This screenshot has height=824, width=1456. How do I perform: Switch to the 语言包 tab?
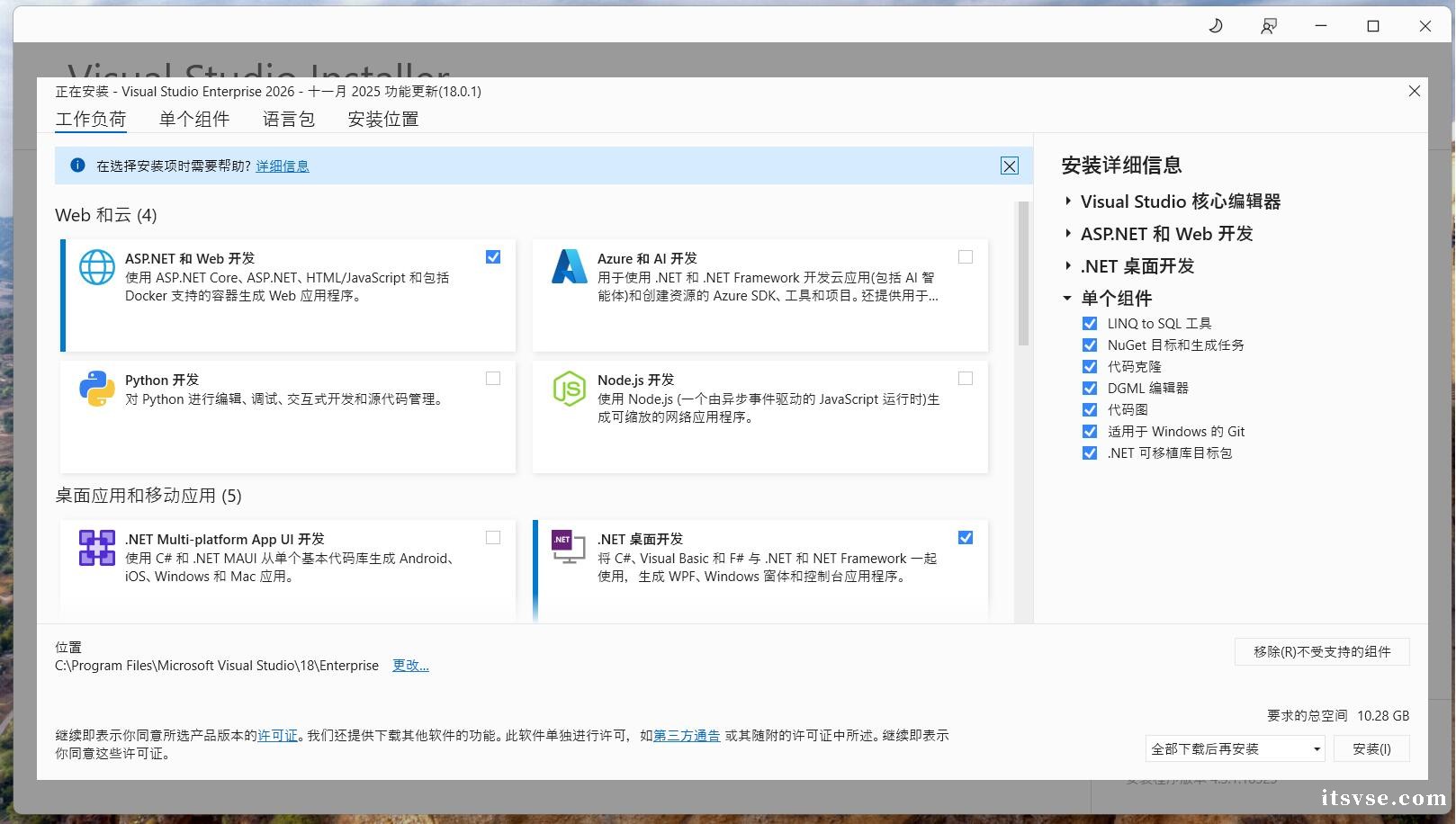287,118
